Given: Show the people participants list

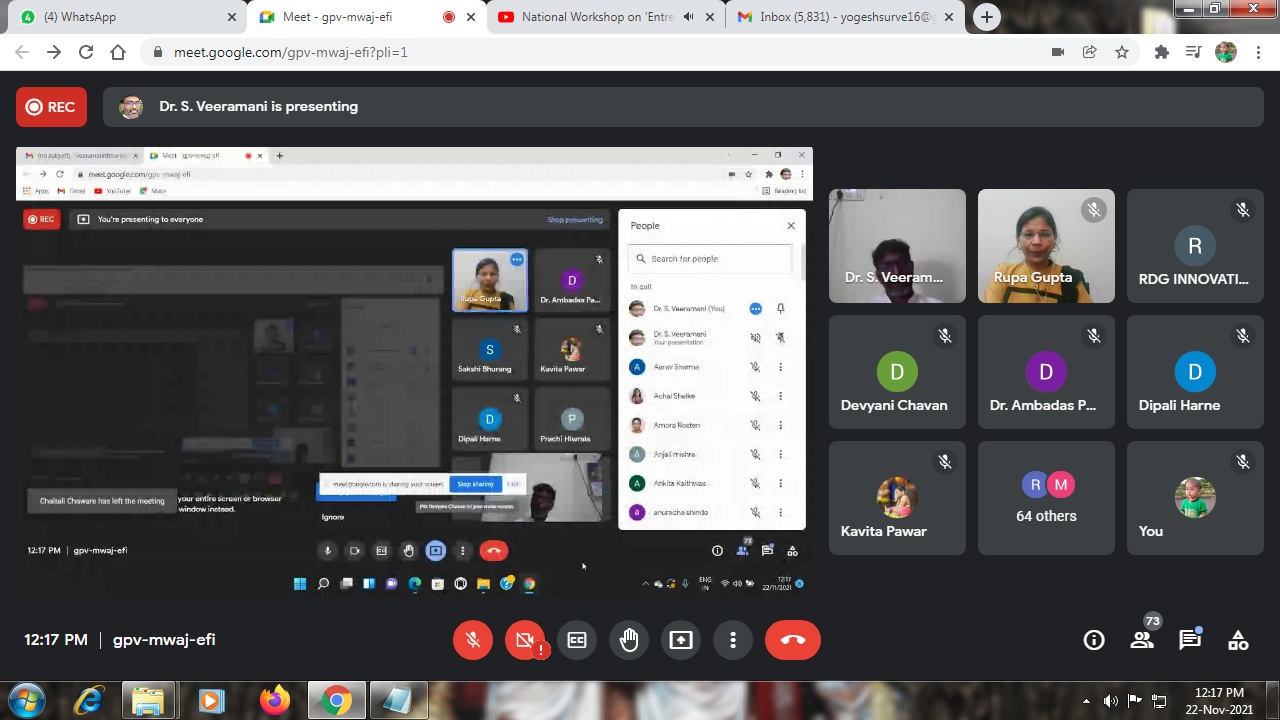Looking at the screenshot, I should (1142, 640).
